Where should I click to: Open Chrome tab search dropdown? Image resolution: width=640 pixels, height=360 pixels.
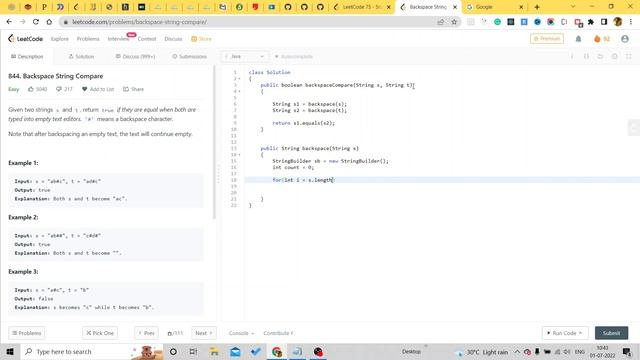click(573, 7)
